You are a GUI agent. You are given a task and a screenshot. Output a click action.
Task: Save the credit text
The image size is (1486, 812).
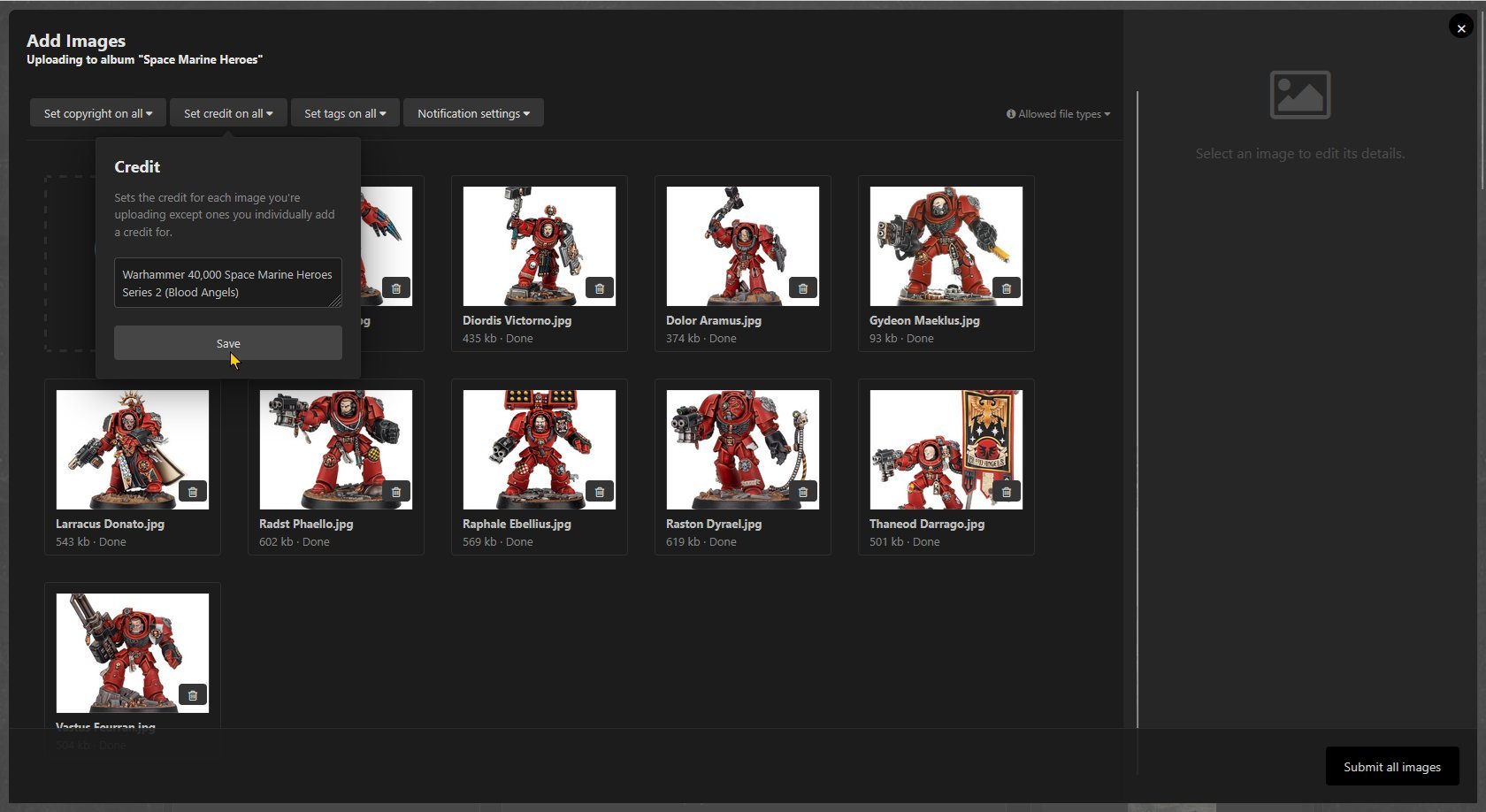pyautogui.click(x=227, y=343)
